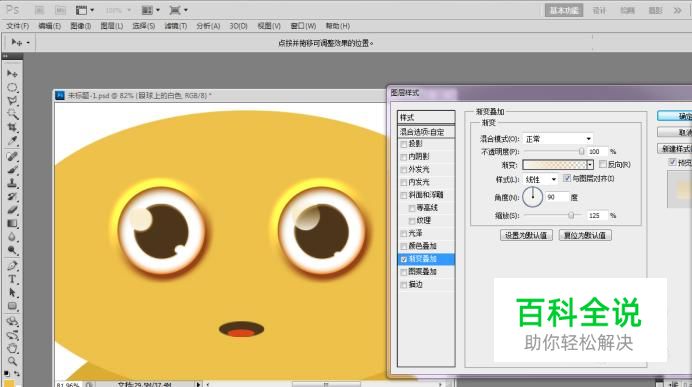The height and width of the screenshot is (387, 692).
Task: Enable the 内发光 (Inner Glow) checkbox
Action: point(403,183)
